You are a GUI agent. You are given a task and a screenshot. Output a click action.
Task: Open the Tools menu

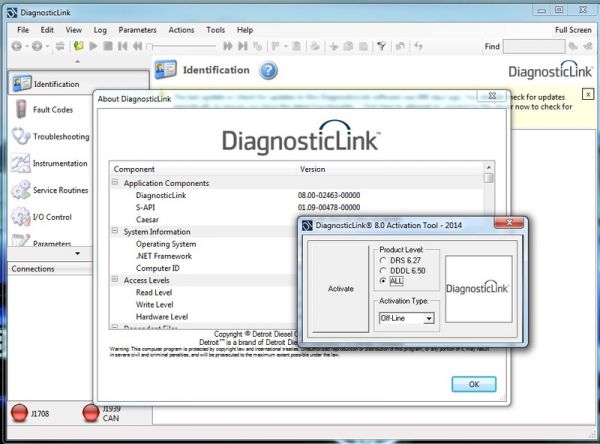(215, 31)
